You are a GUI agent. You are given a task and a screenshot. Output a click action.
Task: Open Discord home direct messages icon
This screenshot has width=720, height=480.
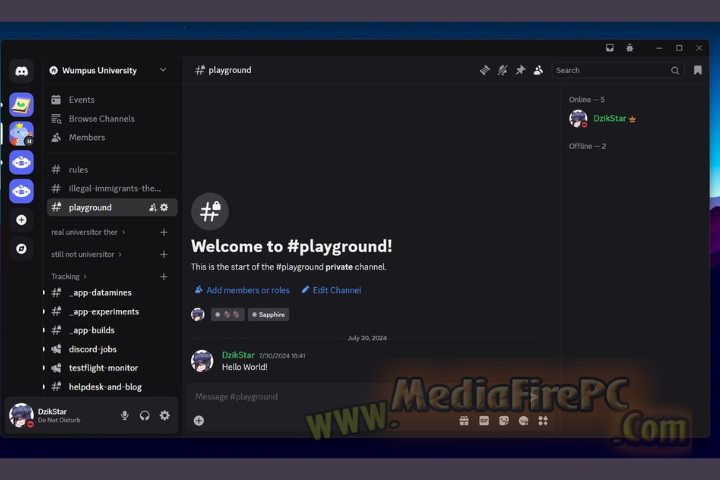[22, 71]
